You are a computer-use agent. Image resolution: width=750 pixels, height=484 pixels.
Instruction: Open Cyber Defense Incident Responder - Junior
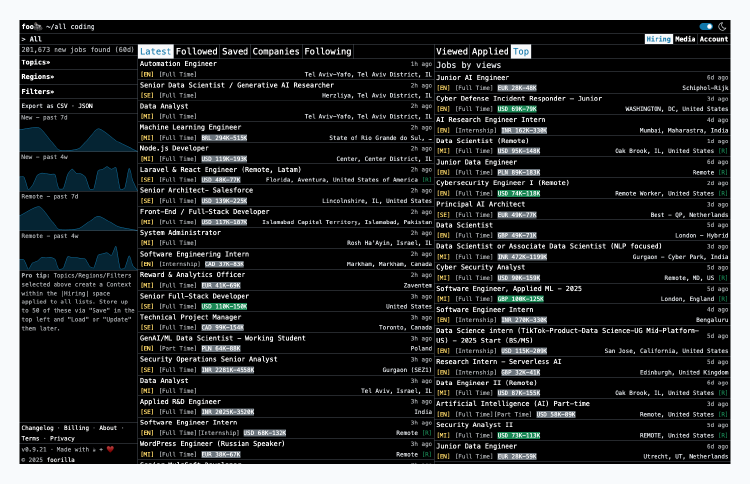(x=519, y=99)
